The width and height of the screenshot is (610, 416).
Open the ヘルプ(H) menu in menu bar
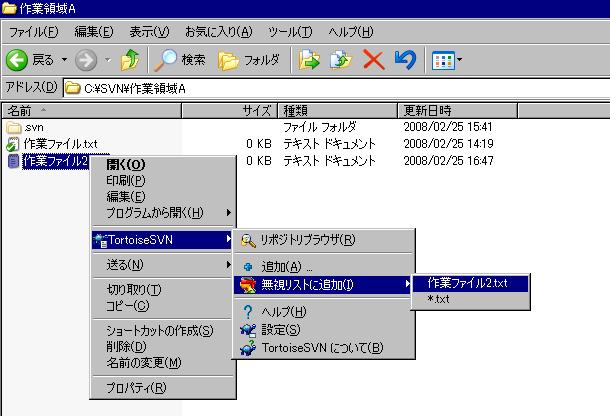(351, 32)
